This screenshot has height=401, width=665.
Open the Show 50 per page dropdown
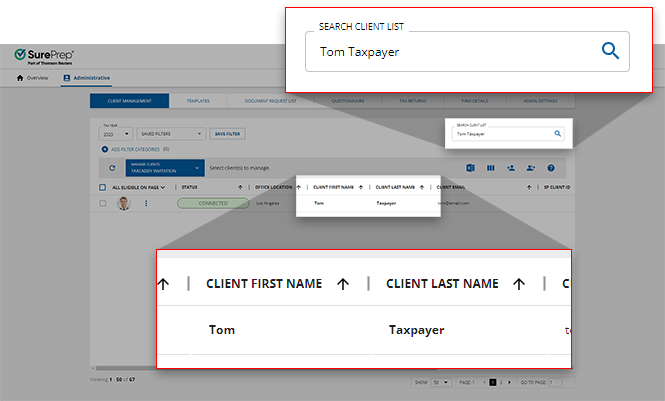click(441, 382)
